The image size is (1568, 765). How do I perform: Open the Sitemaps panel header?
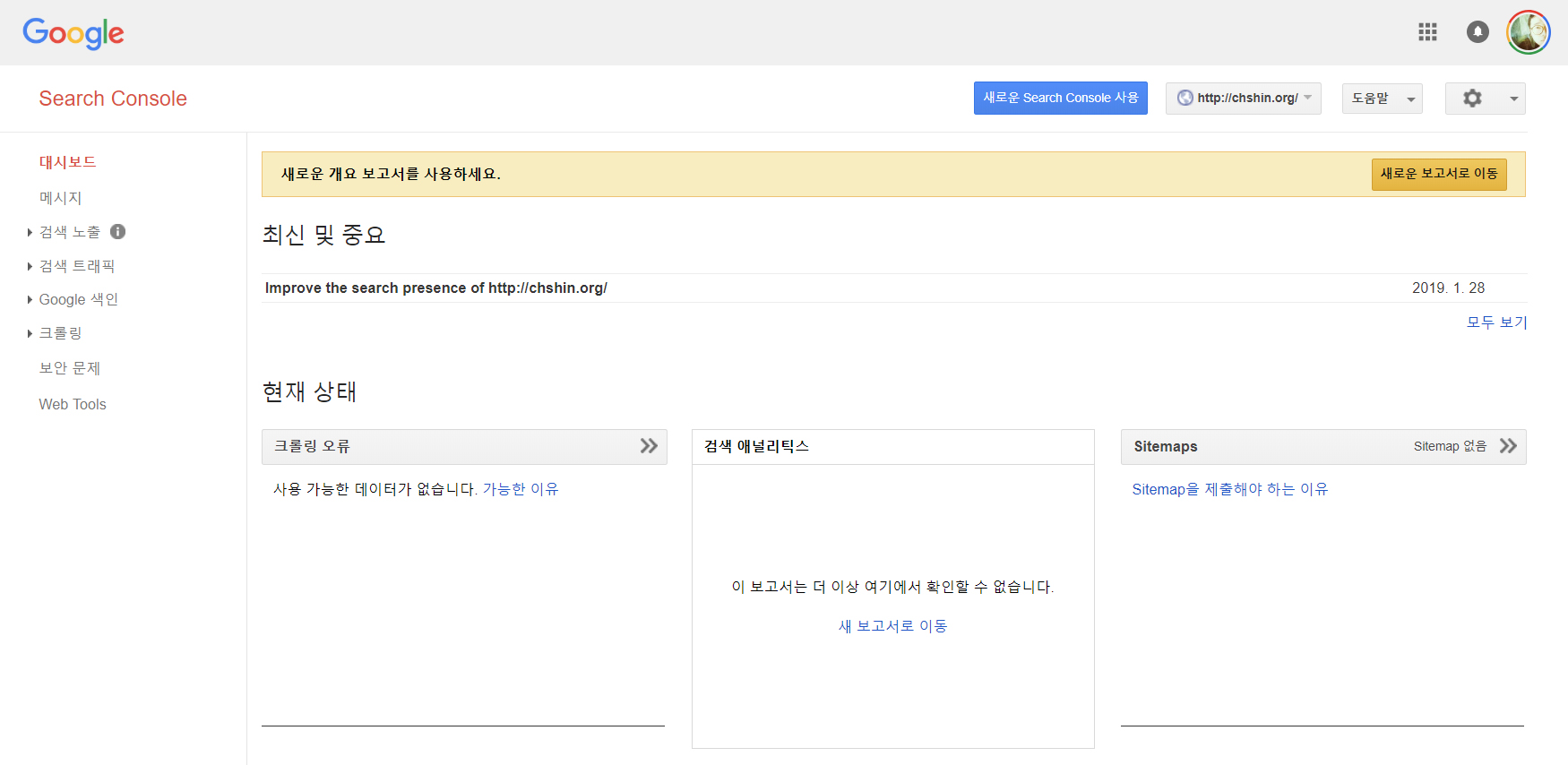click(1323, 446)
